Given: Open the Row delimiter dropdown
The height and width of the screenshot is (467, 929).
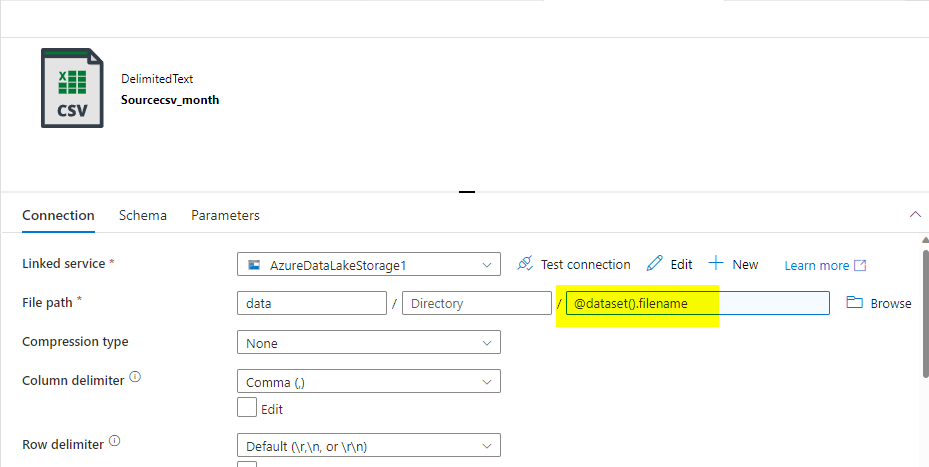Looking at the screenshot, I should (368, 446).
